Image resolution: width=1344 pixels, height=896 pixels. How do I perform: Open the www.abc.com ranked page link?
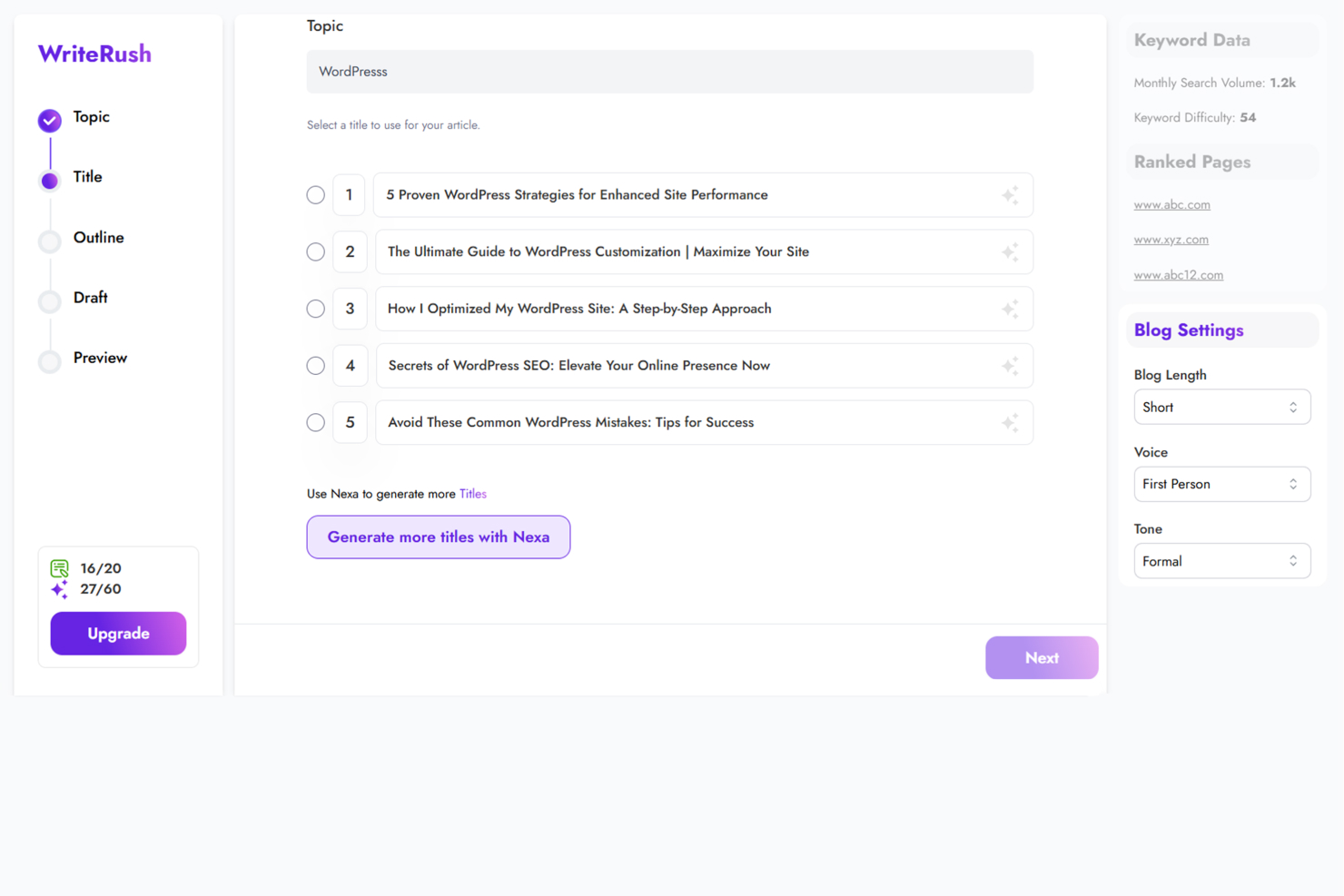point(1171,204)
